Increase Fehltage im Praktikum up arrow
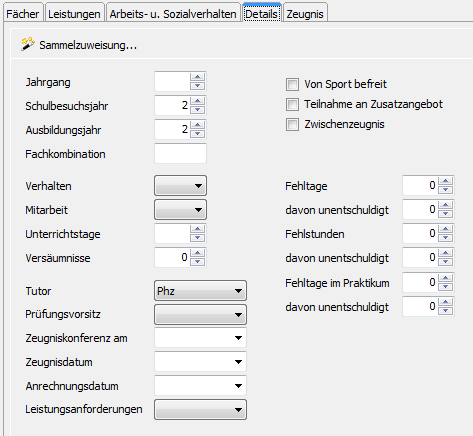This screenshot has height=436, width=473. point(445,278)
